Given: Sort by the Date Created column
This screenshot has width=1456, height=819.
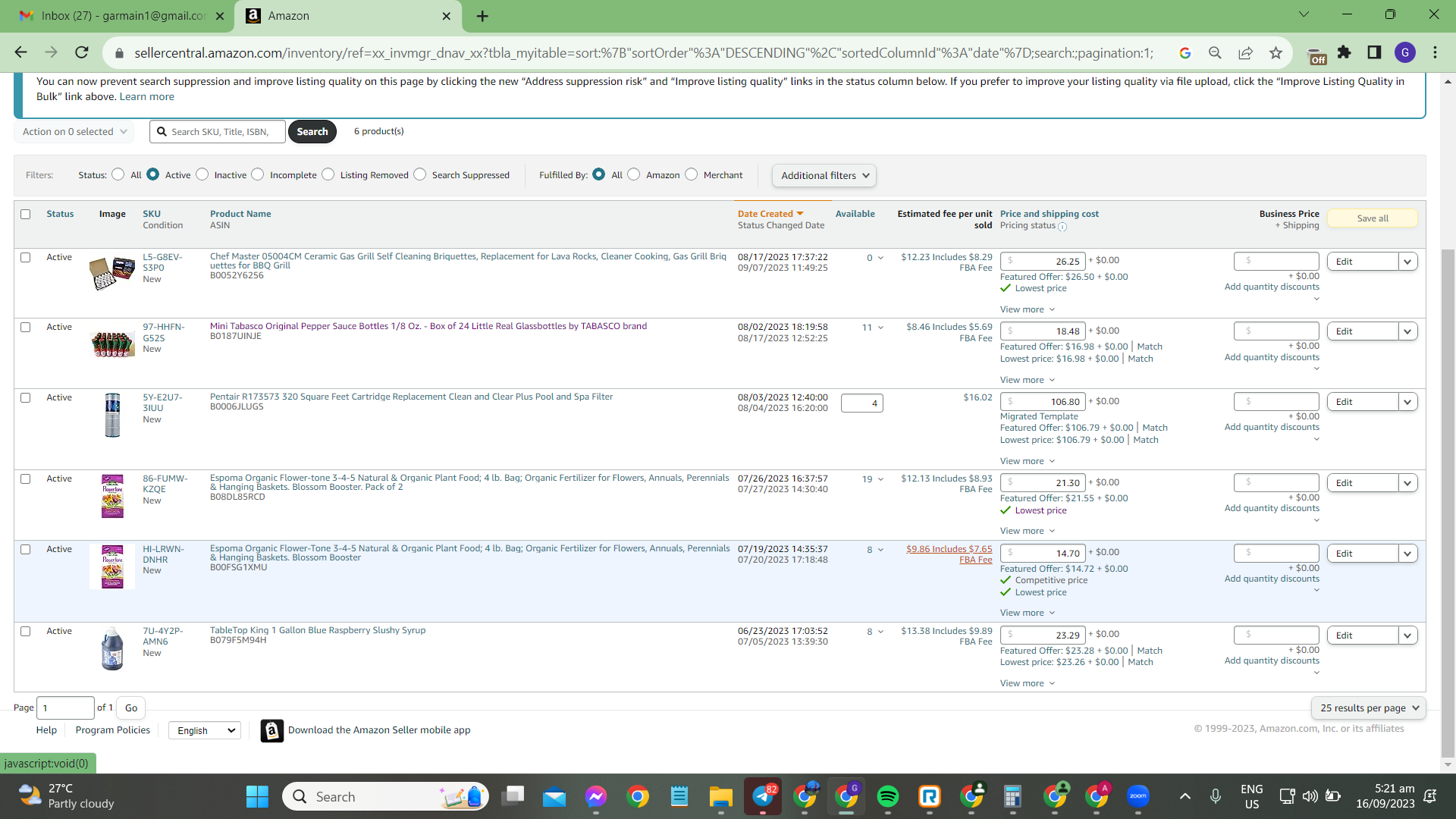Looking at the screenshot, I should (x=770, y=214).
